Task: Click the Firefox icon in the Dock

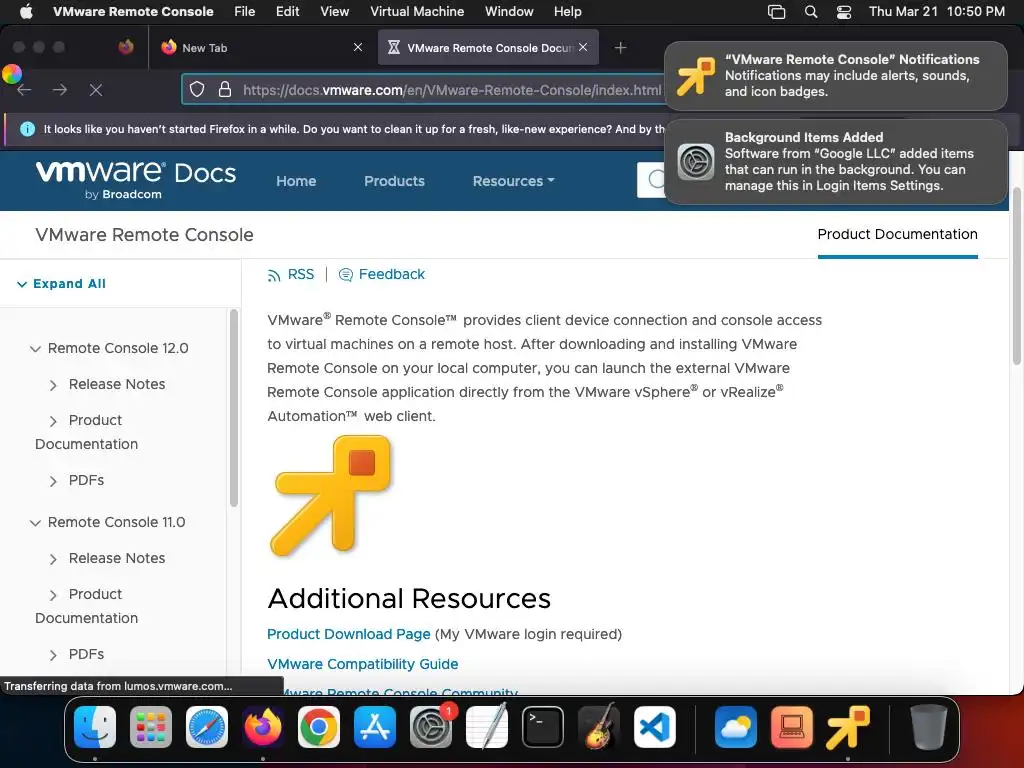Action: point(263,727)
